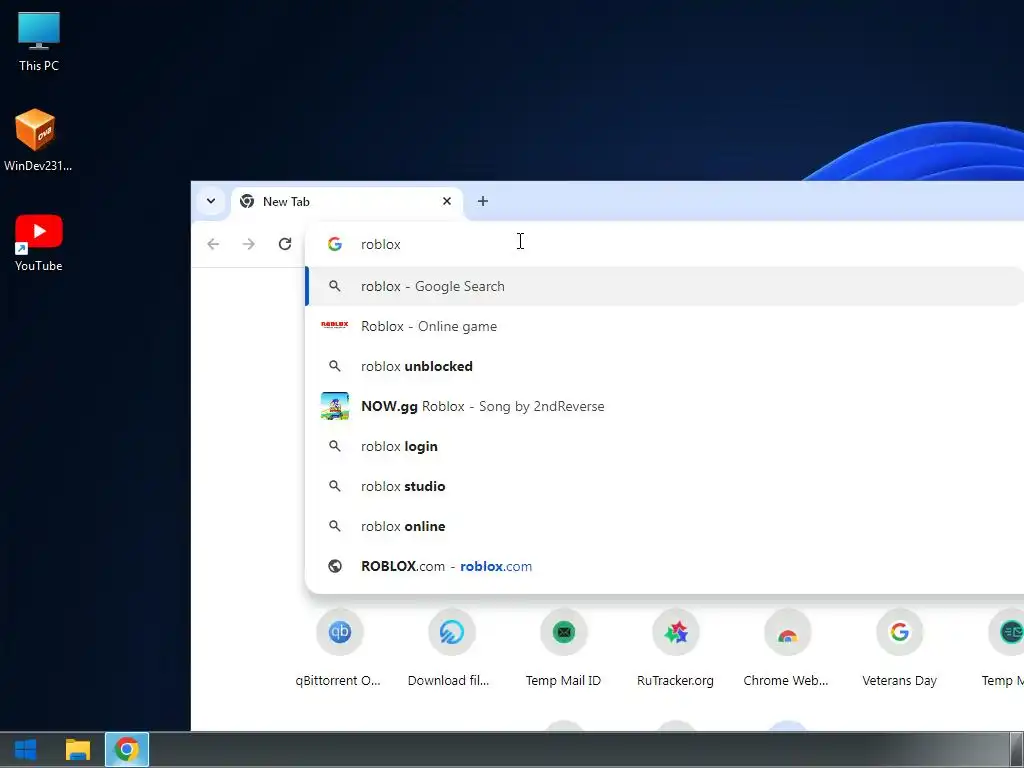Choose the Roblox - Online game suggestion
This screenshot has width=1024, height=768.
click(x=665, y=327)
